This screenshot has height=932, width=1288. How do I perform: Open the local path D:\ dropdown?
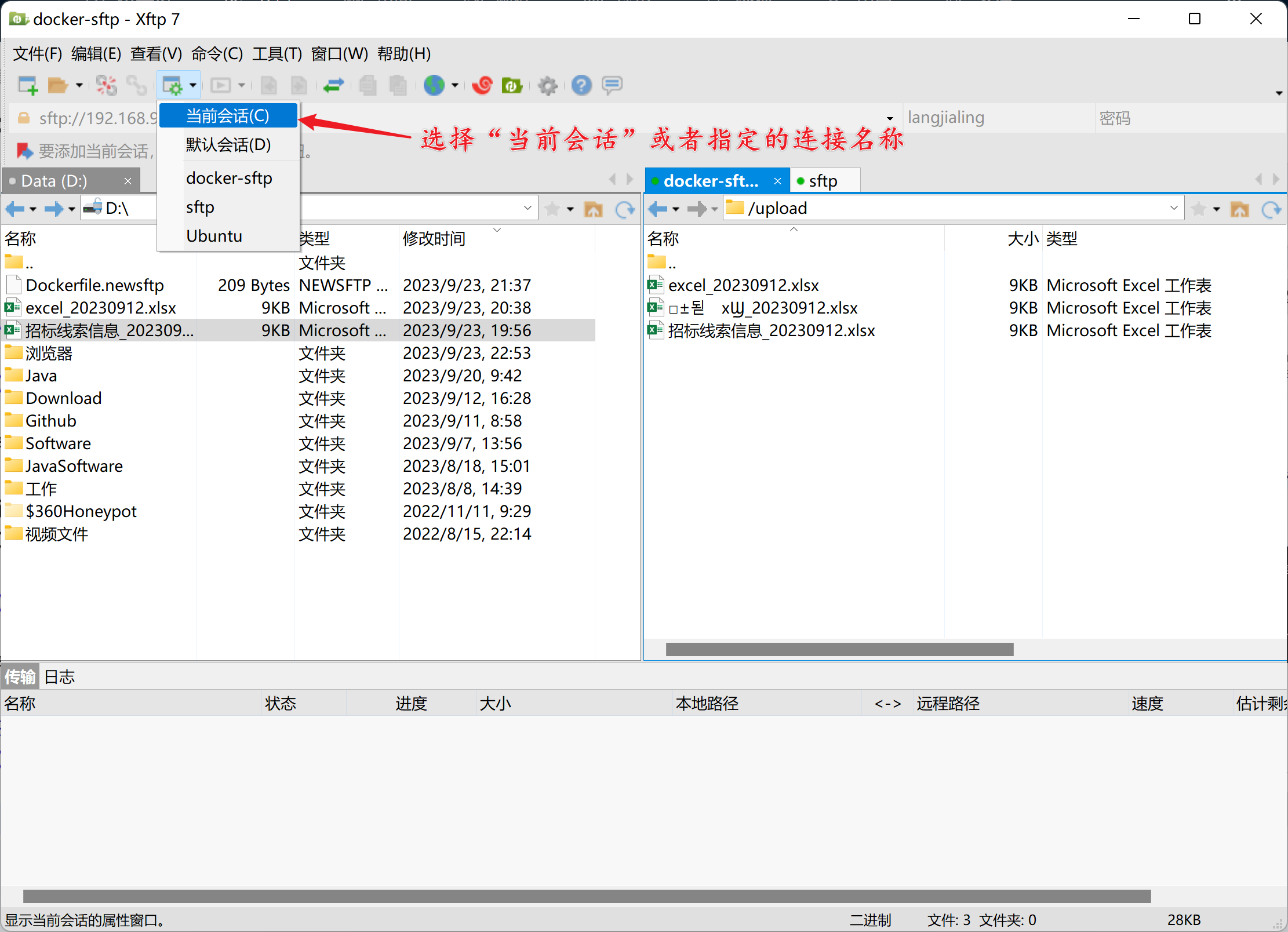(527, 208)
